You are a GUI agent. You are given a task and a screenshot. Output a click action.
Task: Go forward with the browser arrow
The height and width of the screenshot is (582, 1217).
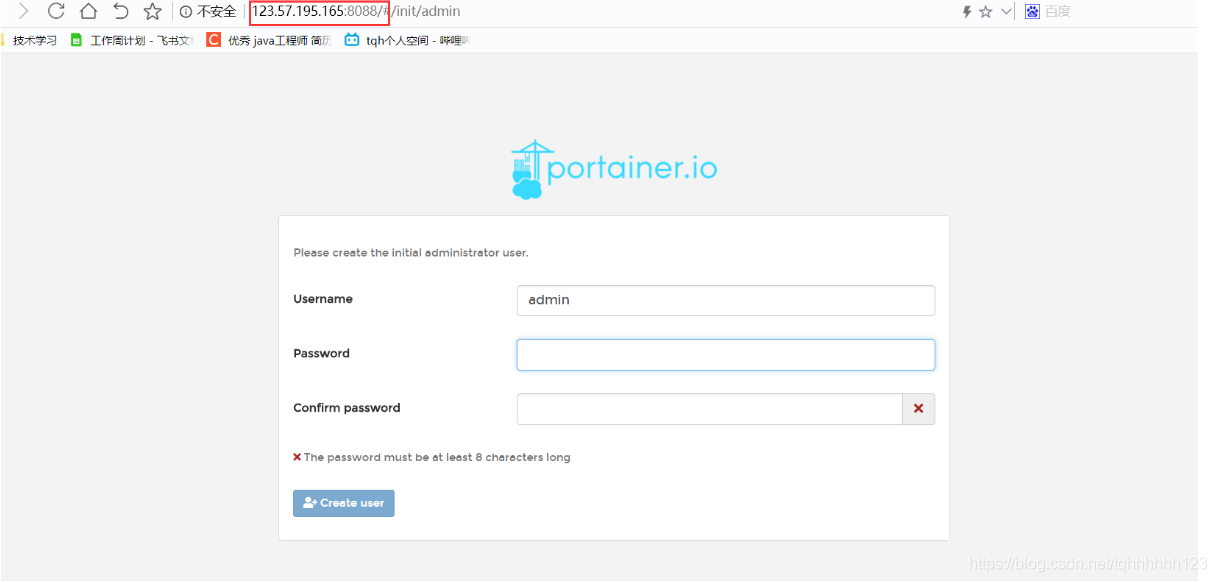click(24, 12)
